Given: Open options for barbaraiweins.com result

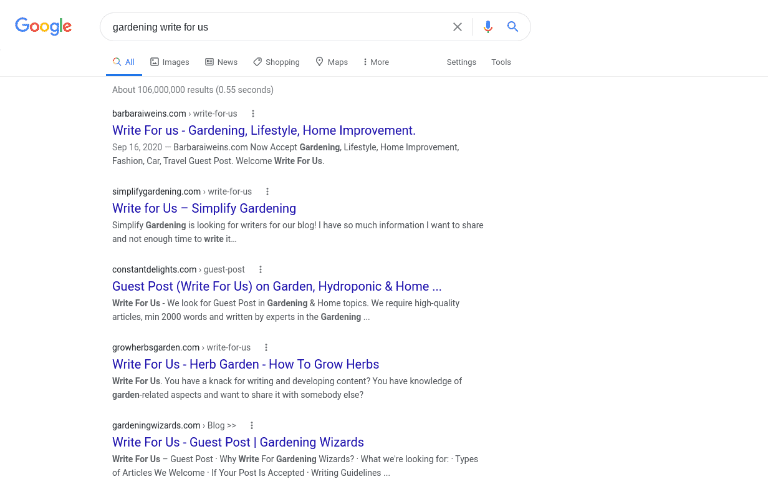Looking at the screenshot, I should 253,114.
